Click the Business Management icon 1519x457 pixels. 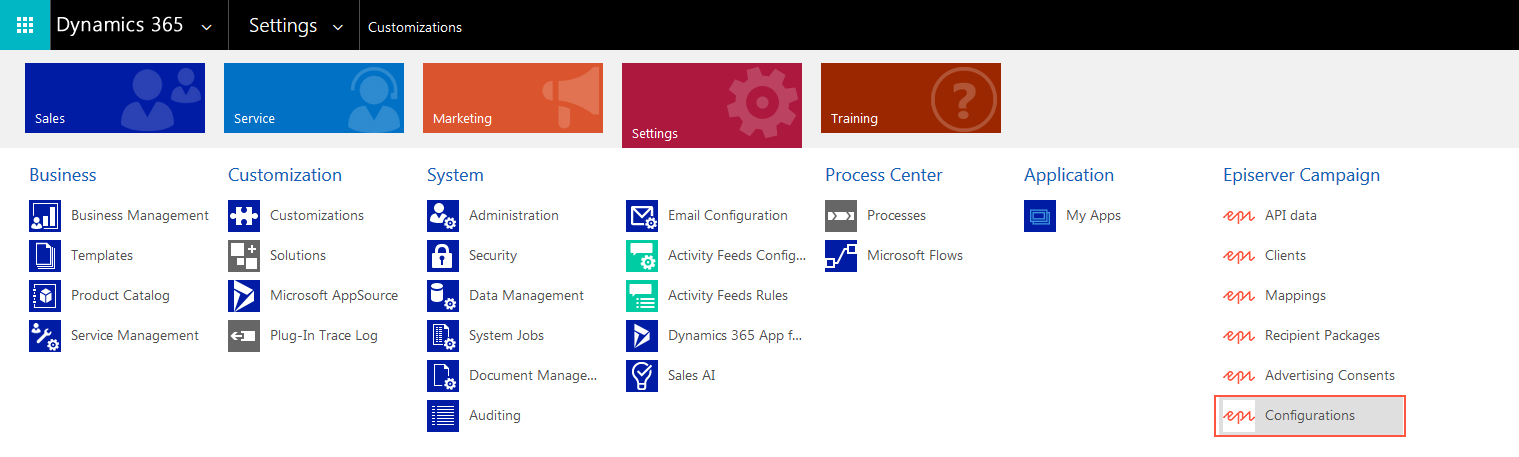coord(45,216)
